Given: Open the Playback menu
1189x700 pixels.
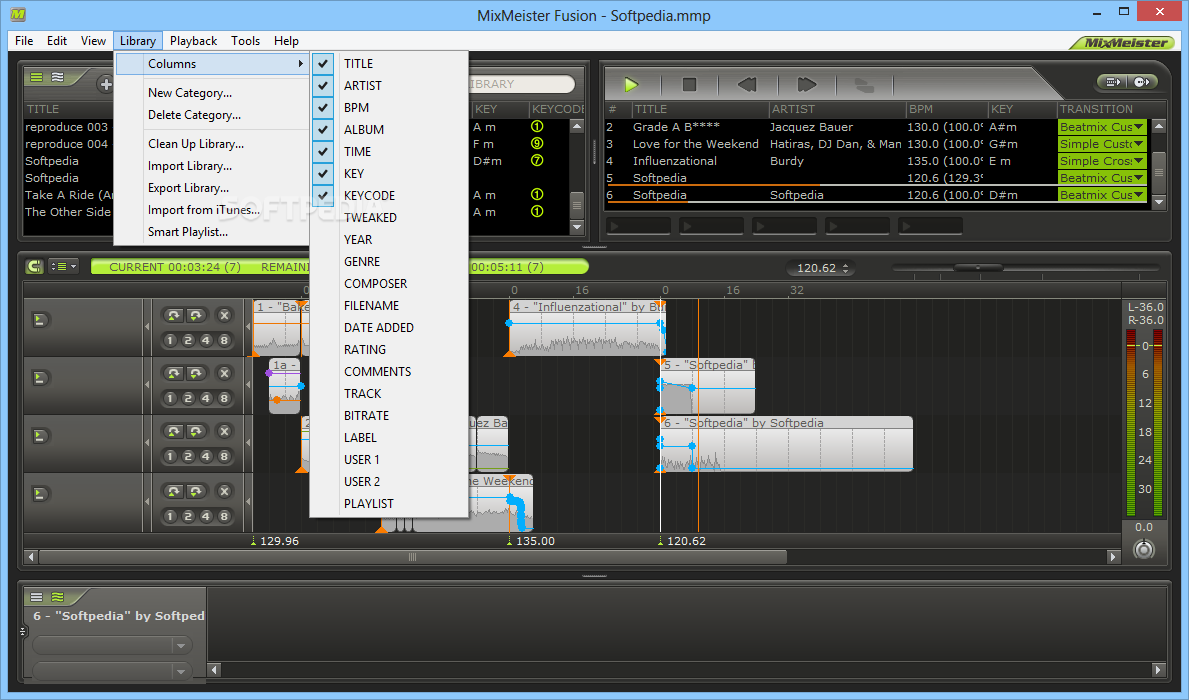Looking at the screenshot, I should (193, 41).
